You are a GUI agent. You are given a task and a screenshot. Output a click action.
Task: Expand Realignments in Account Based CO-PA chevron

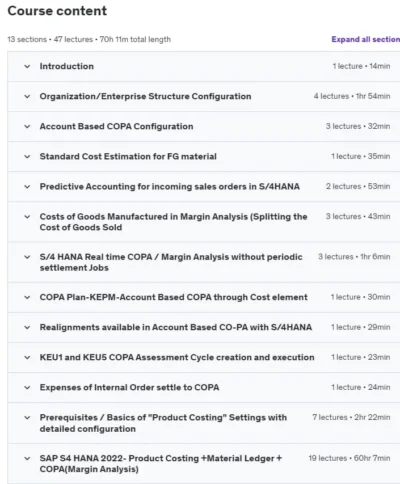[x=27, y=328]
